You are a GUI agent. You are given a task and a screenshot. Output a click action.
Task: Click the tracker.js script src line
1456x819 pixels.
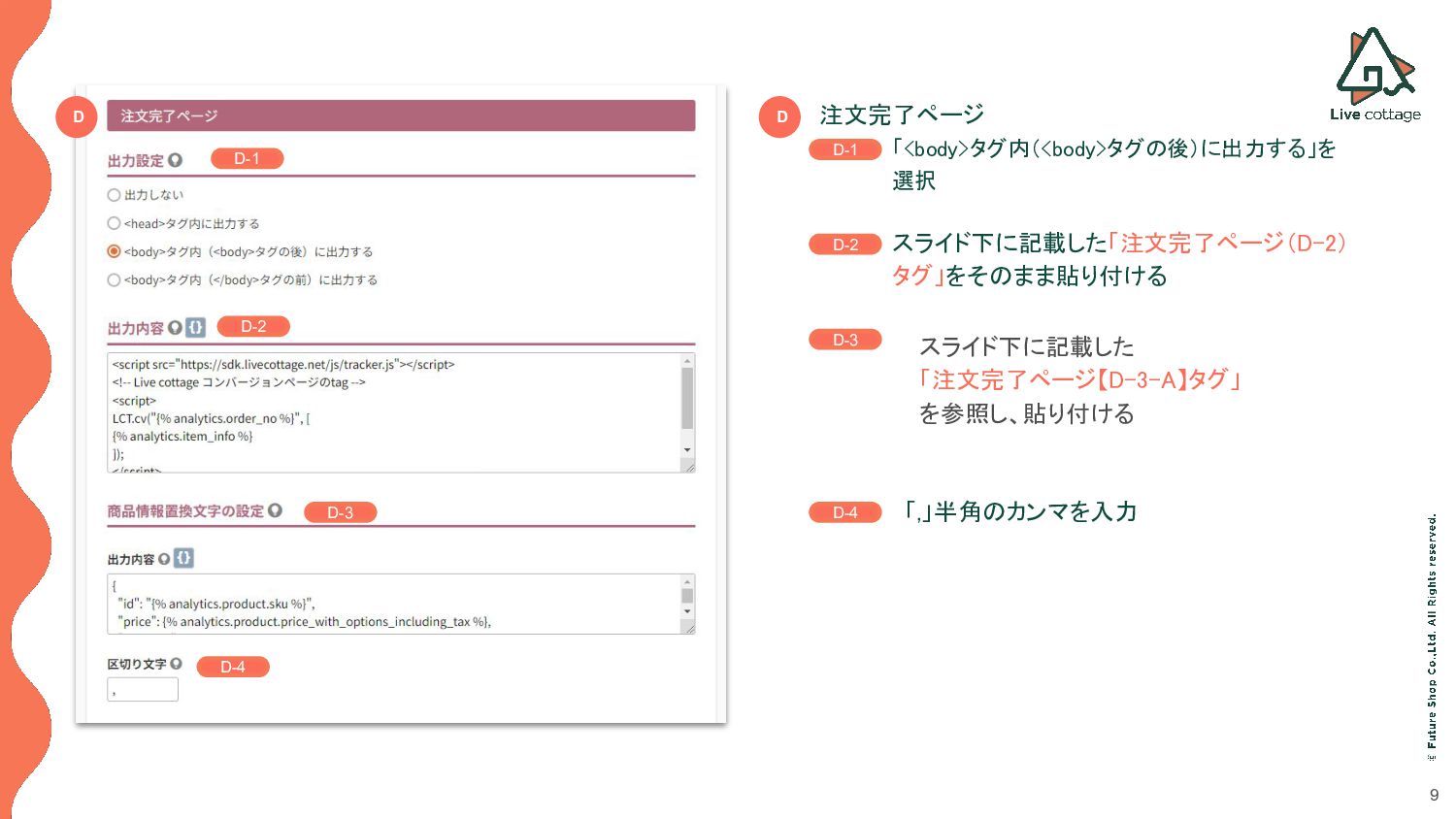coord(283,365)
